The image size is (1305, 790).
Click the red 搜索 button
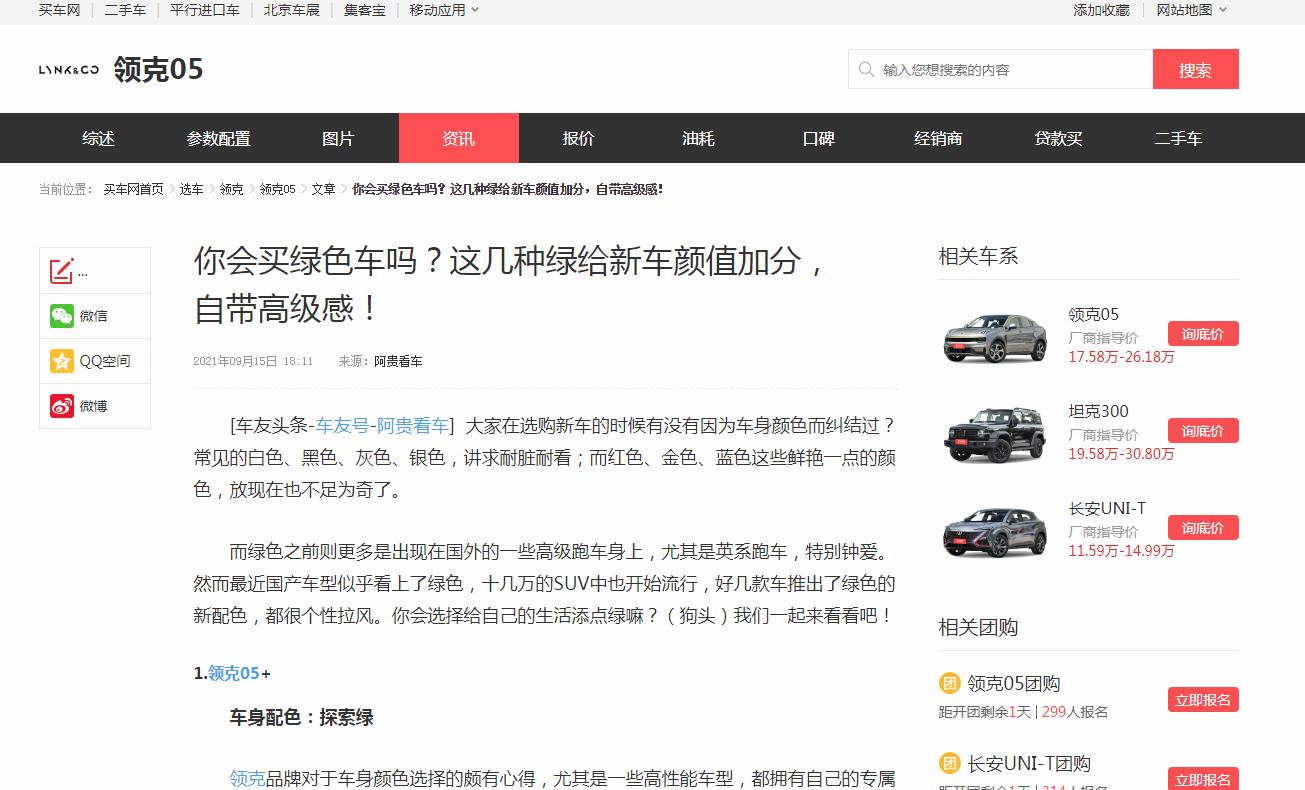tap(1196, 70)
